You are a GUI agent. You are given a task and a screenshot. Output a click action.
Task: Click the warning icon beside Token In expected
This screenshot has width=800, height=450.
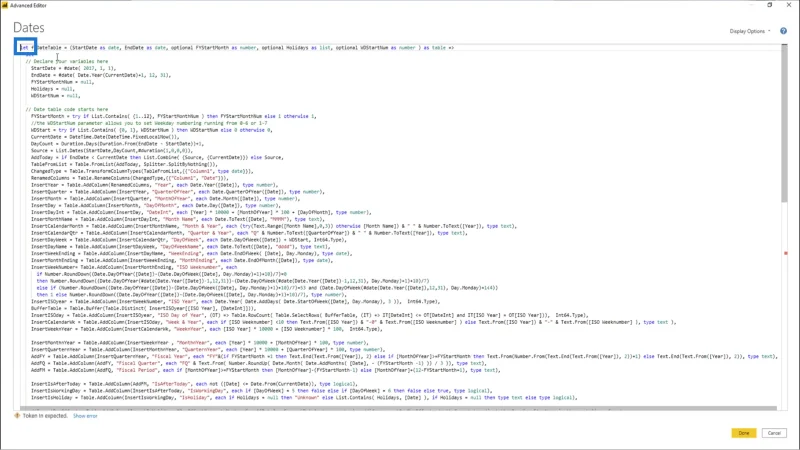[17, 416]
